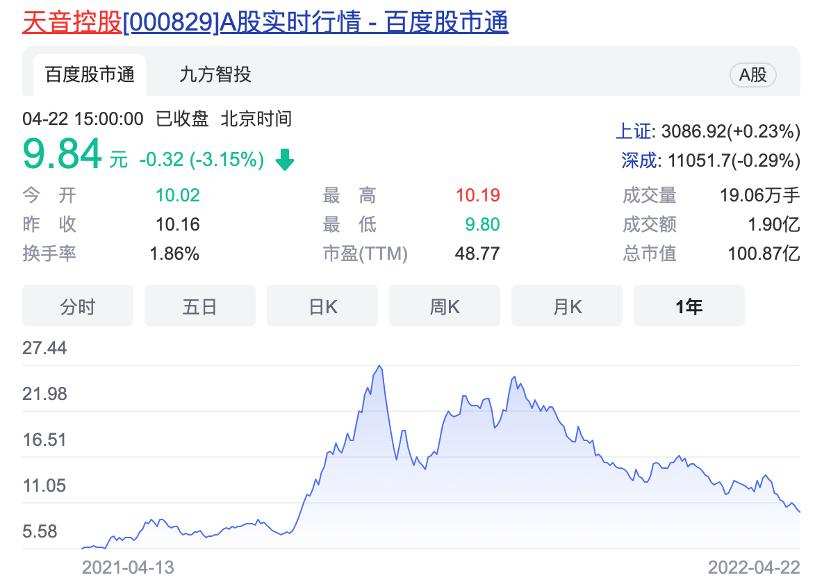Switch to the 百度股市通 tab
The image size is (832, 582).
[90, 75]
